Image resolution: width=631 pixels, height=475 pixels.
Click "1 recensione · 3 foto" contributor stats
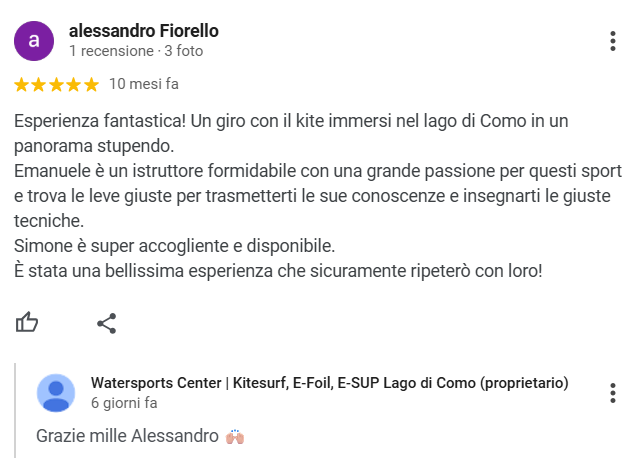point(135,50)
